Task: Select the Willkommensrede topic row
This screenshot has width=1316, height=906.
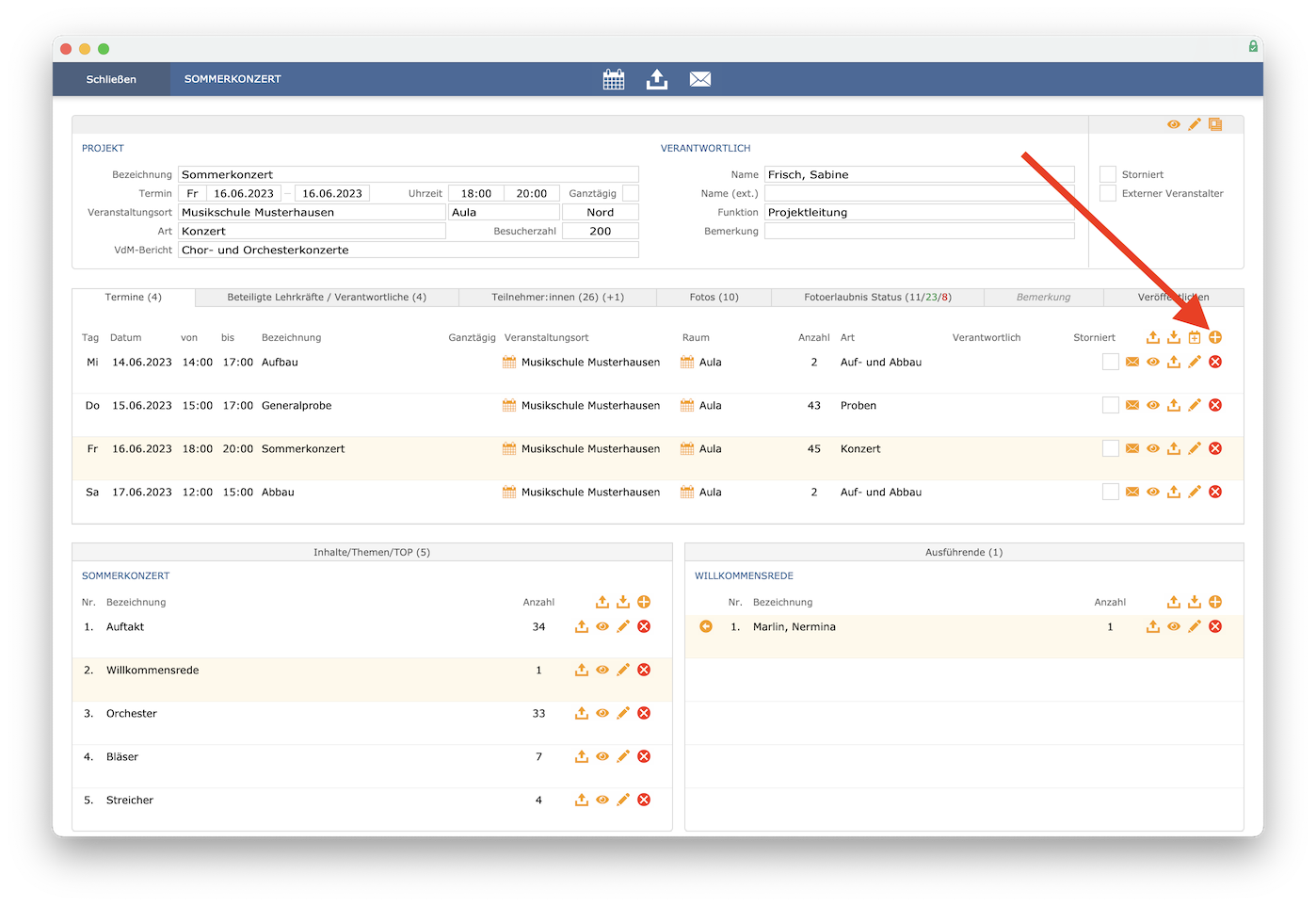Action: pyautogui.click(x=372, y=678)
